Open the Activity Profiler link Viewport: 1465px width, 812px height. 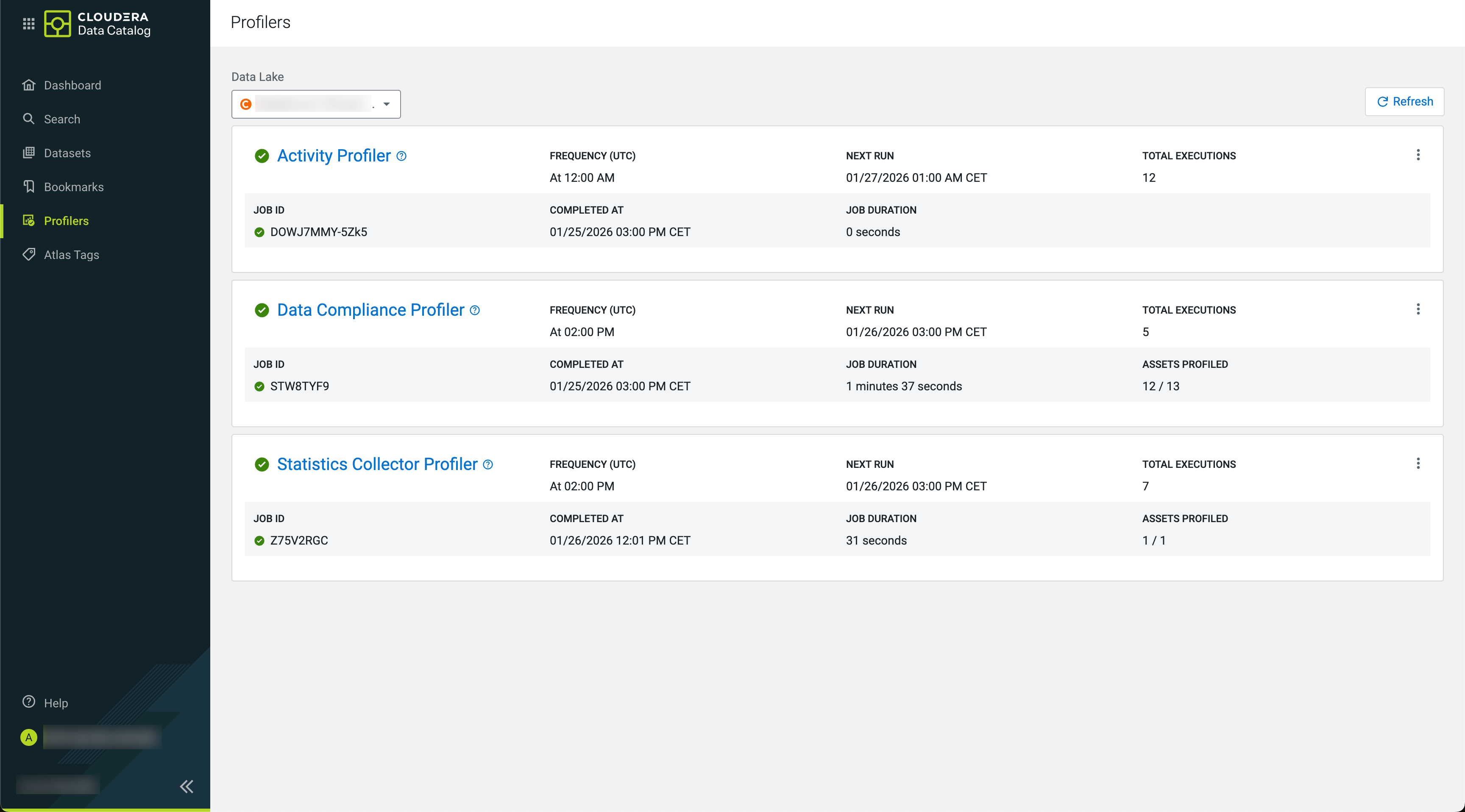334,156
